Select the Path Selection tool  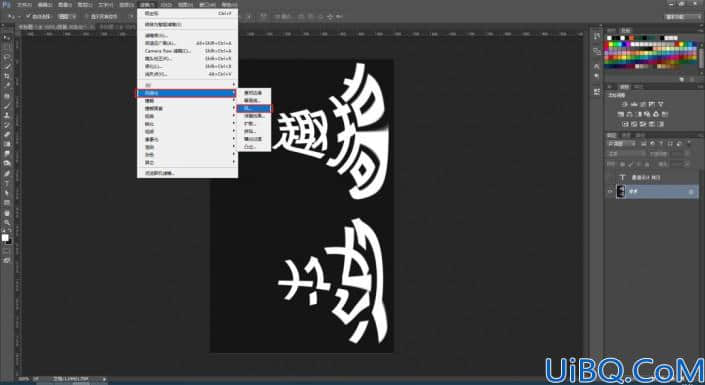coord(7,193)
